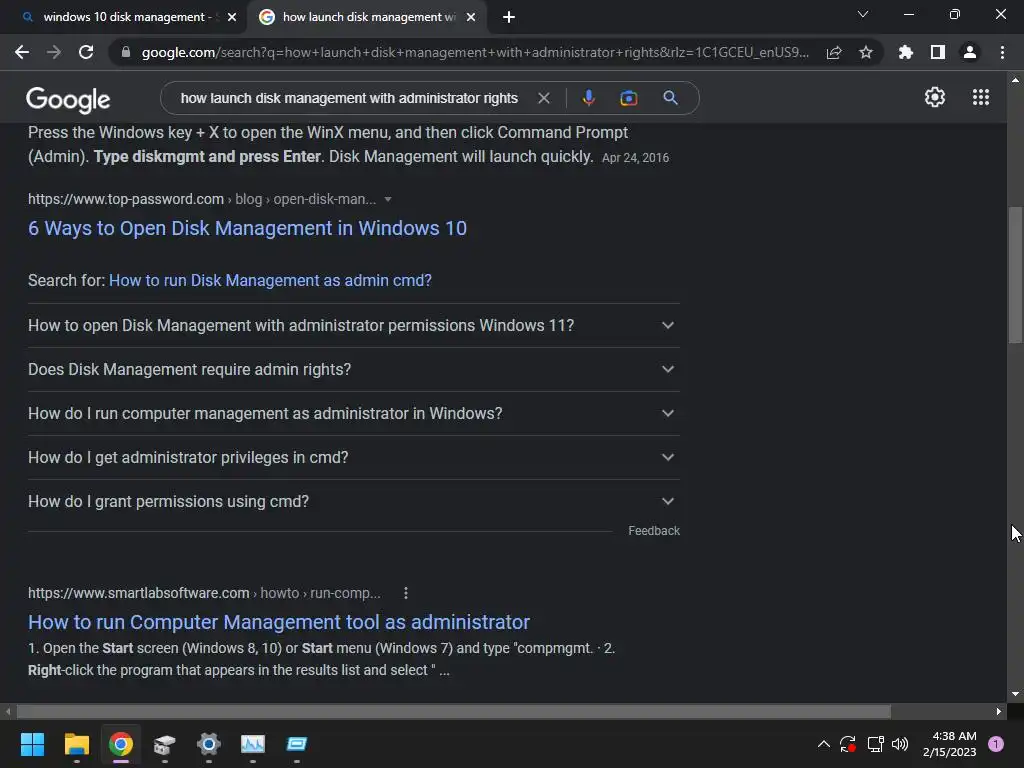Screen dimensions: 1024x768
Task: Click the top-password.com URL breadcrumb
Action: 202,199
